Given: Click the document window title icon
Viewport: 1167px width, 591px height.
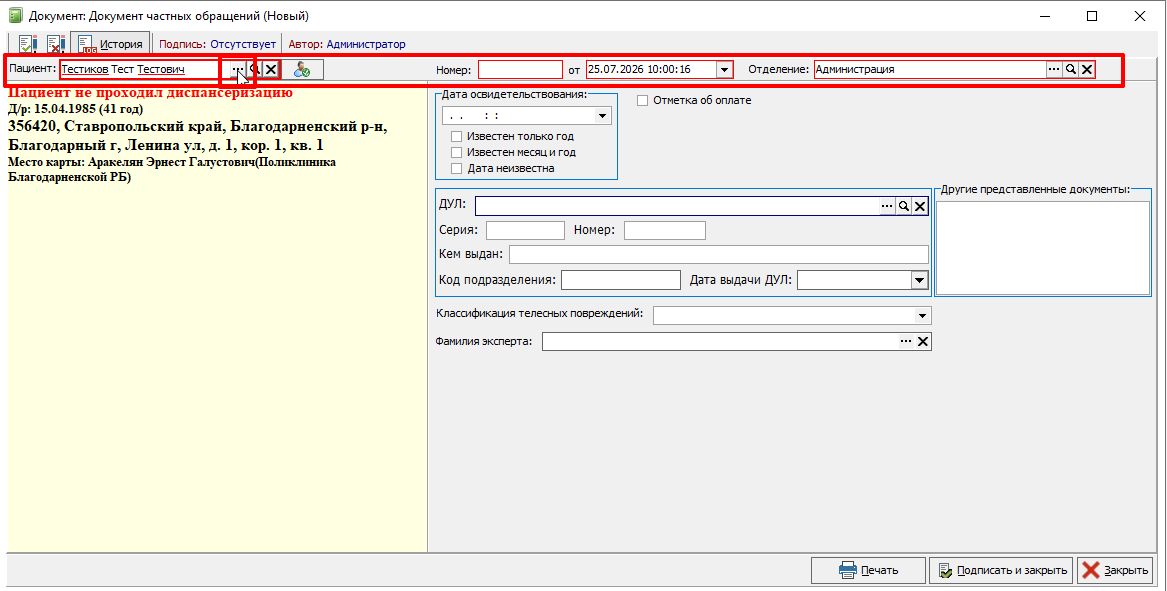Looking at the screenshot, I should (15, 16).
